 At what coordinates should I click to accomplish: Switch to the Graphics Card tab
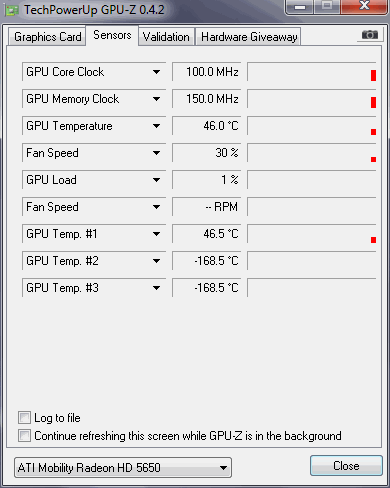point(47,37)
